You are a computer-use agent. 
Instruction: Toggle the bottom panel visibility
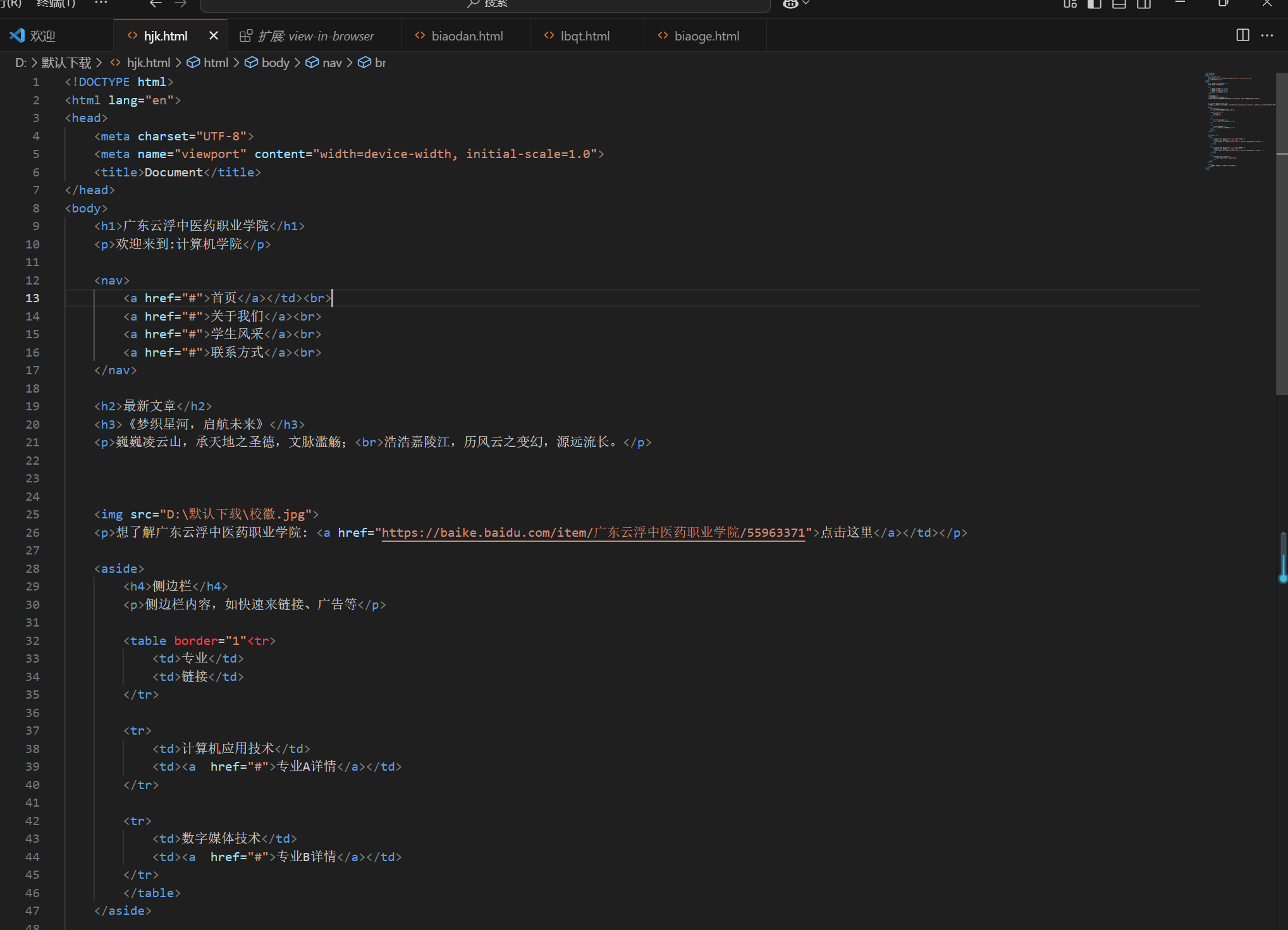pos(1119,4)
